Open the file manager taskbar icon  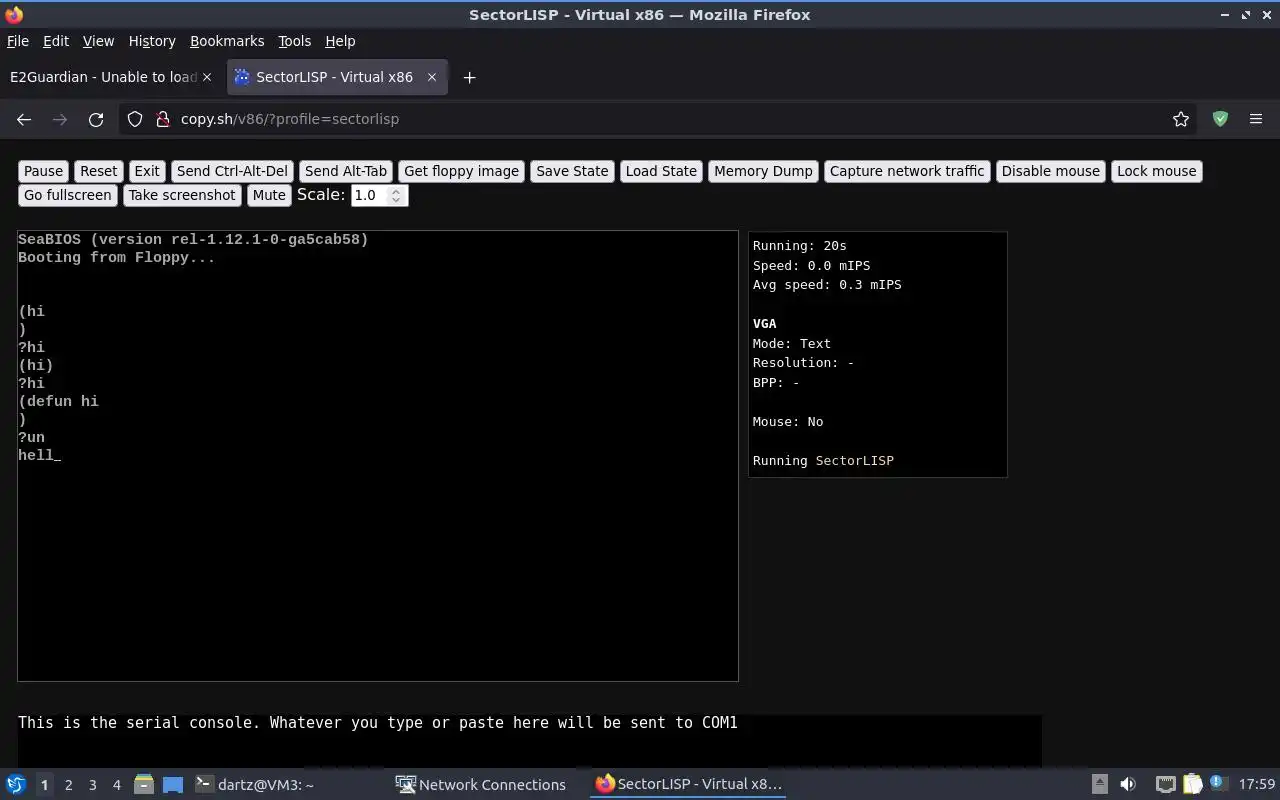click(x=143, y=784)
